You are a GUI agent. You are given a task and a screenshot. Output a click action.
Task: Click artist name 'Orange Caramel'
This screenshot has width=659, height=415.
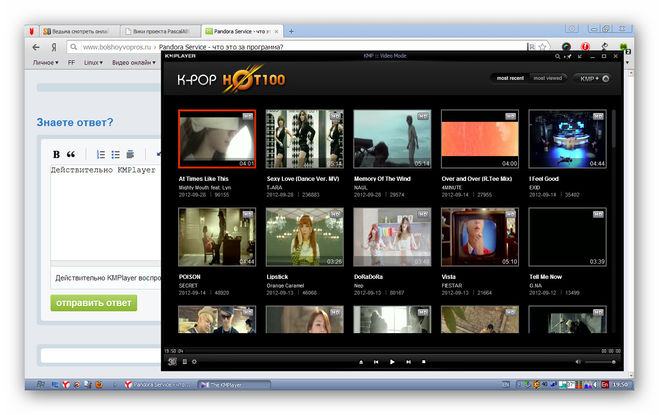pyautogui.click(x=285, y=285)
